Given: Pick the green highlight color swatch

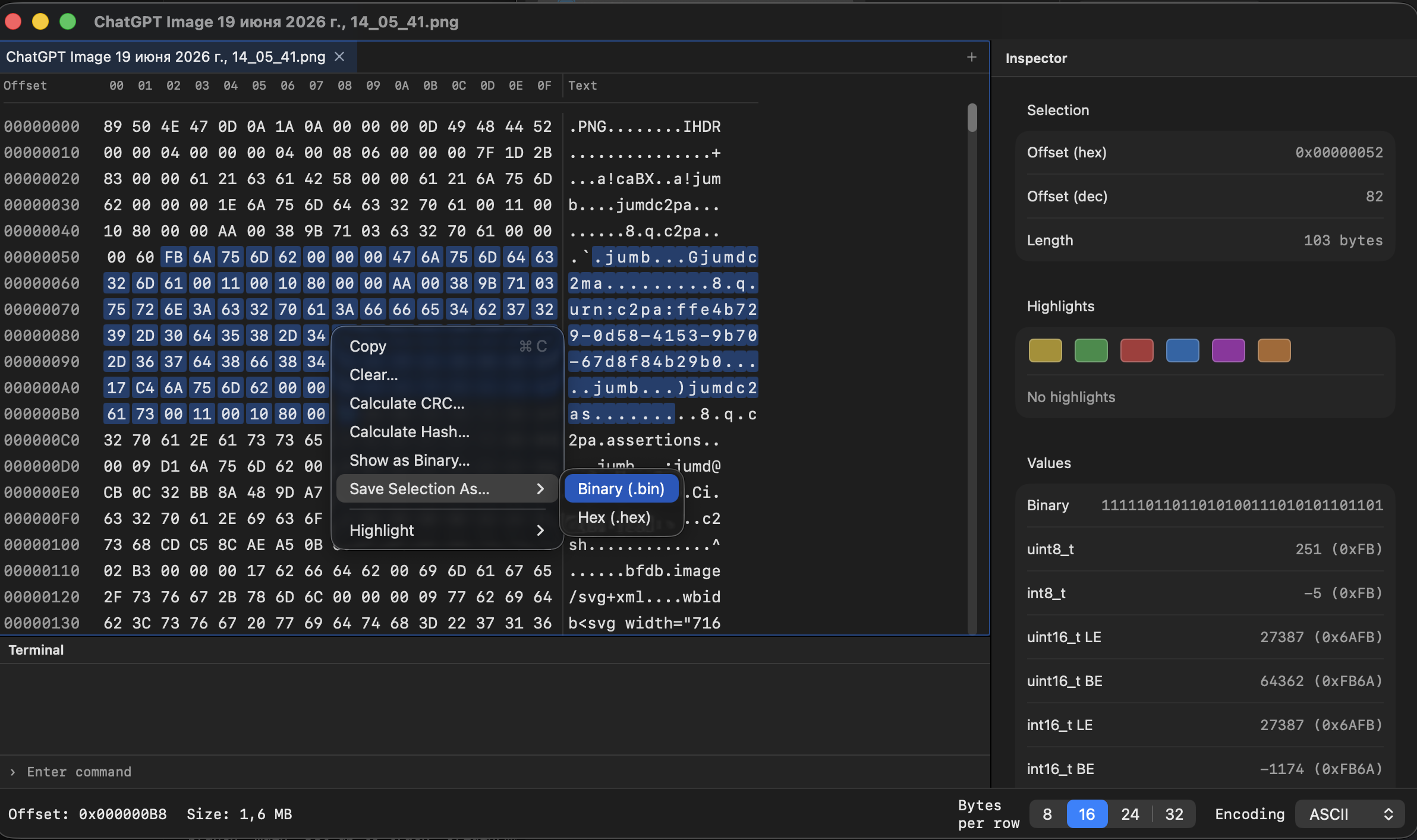Looking at the screenshot, I should (1091, 350).
